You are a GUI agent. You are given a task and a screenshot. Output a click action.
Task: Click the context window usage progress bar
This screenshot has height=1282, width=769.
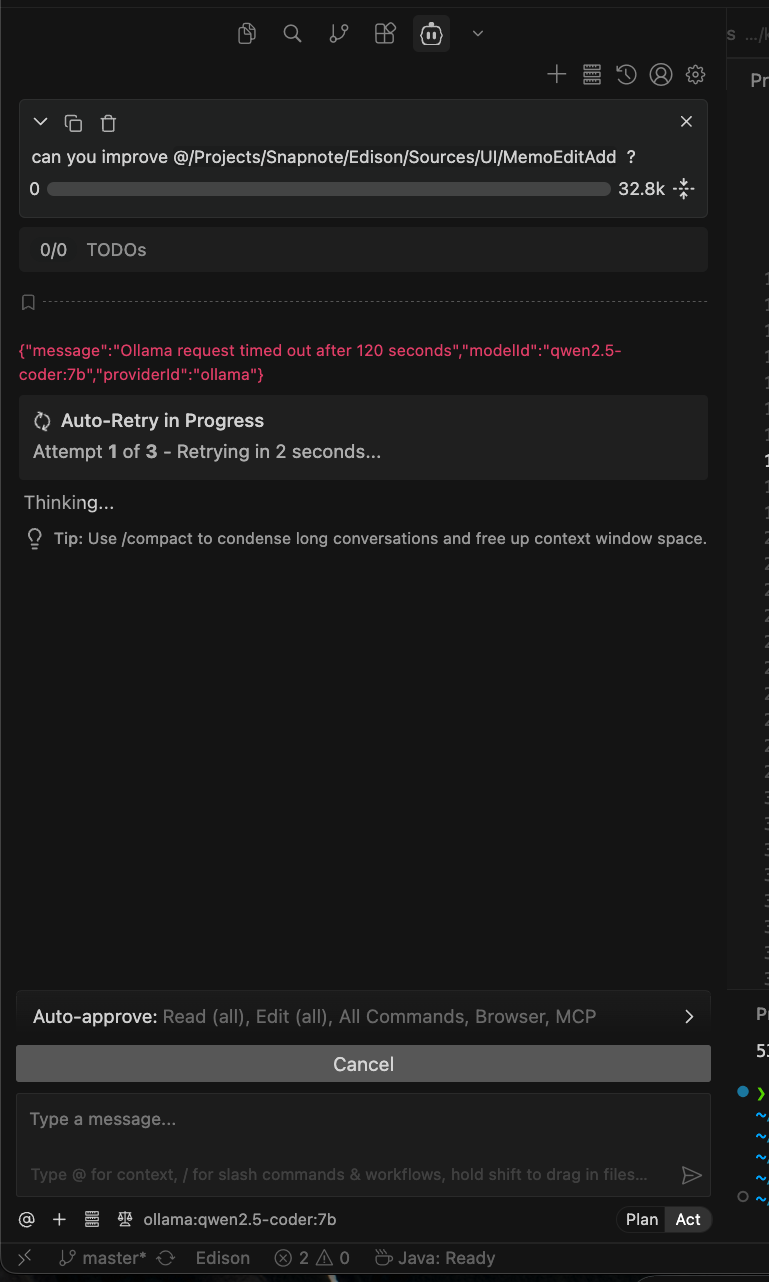pyautogui.click(x=328, y=189)
